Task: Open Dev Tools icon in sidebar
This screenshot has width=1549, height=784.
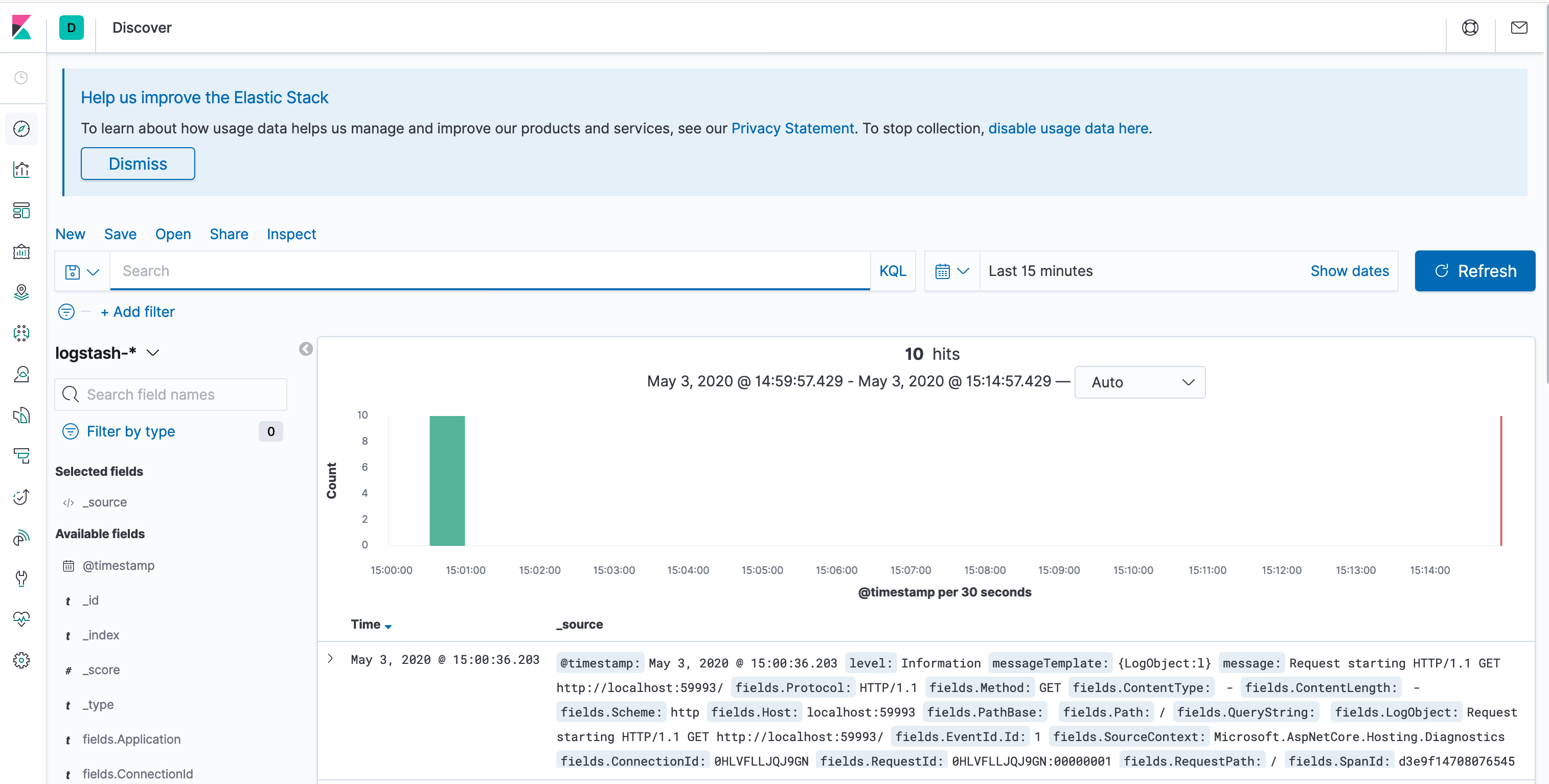Action: point(21,579)
